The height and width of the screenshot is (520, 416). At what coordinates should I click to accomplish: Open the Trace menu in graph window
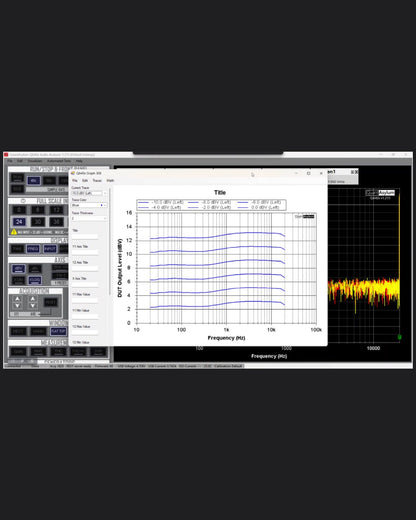click(97, 180)
